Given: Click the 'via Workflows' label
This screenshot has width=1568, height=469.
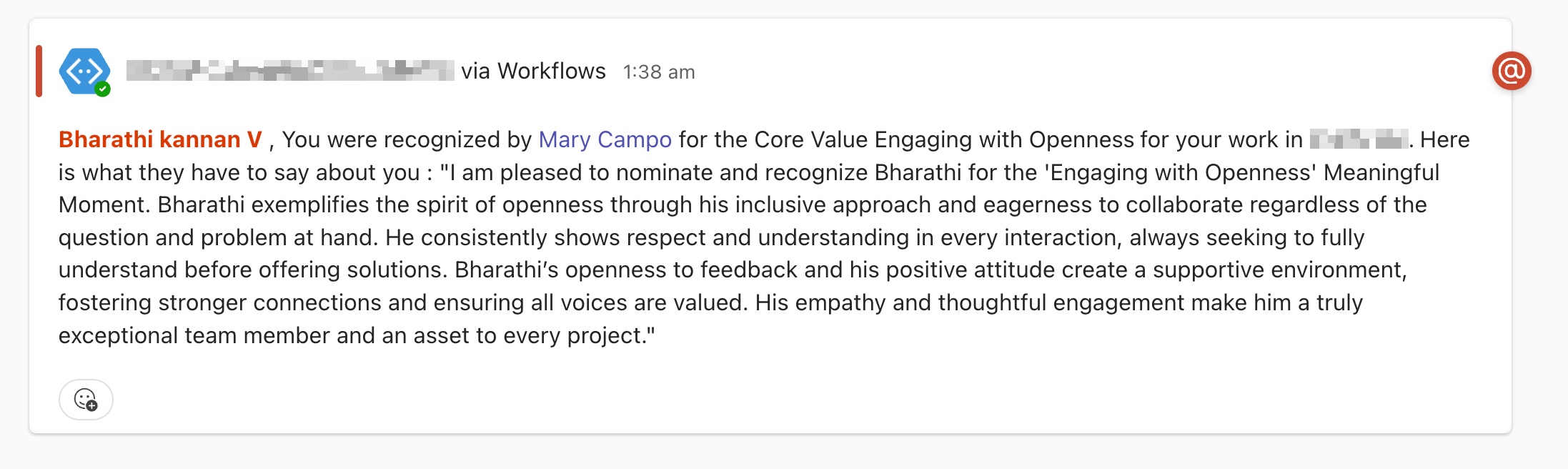Looking at the screenshot, I should (x=533, y=71).
